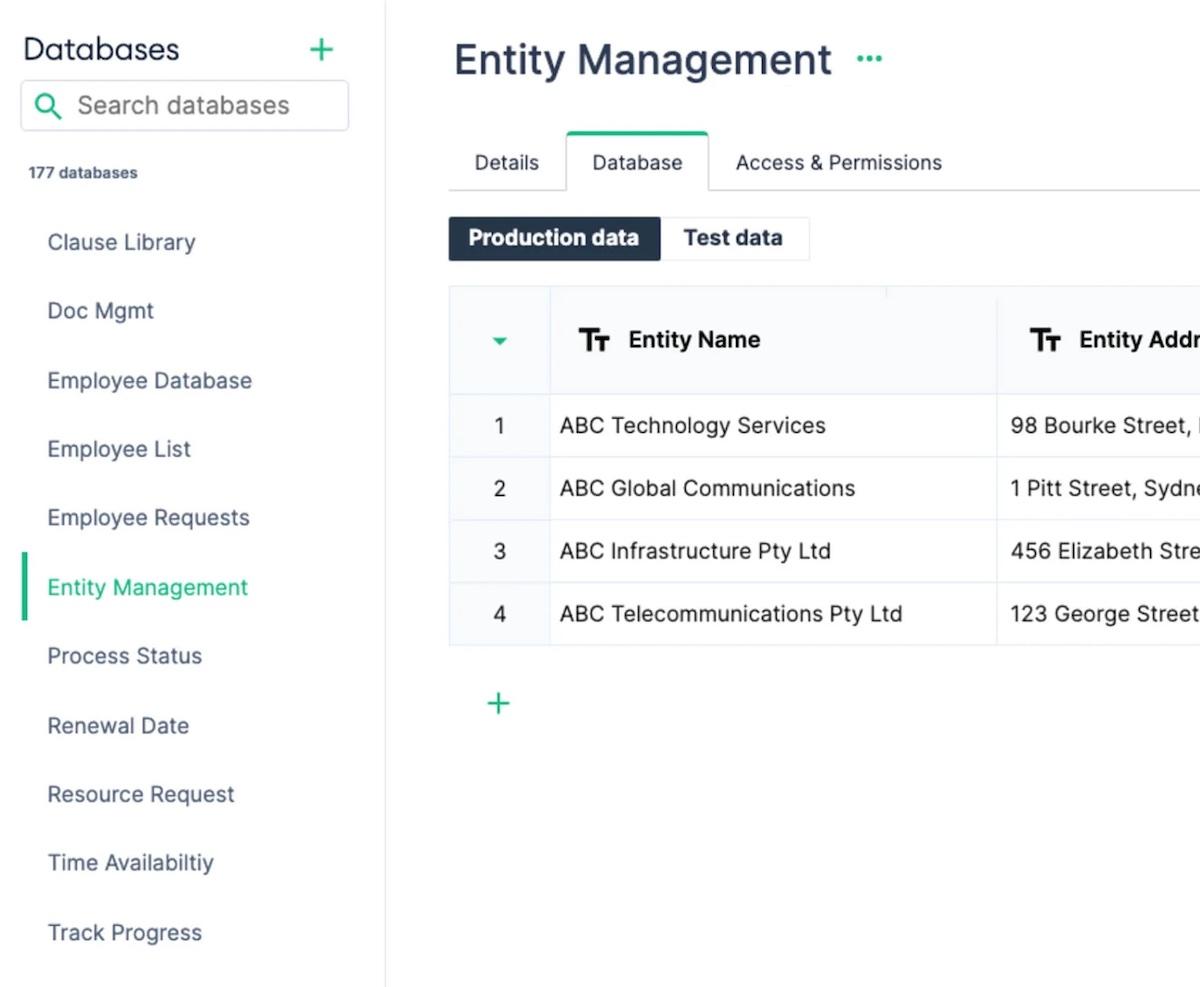The width and height of the screenshot is (1200, 987).
Task: Open the Details tab
Action: (506, 162)
